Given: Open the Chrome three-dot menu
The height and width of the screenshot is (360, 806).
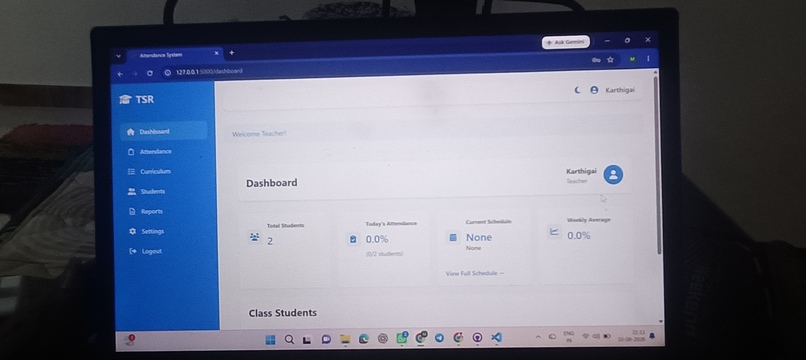Looking at the screenshot, I should [648, 59].
